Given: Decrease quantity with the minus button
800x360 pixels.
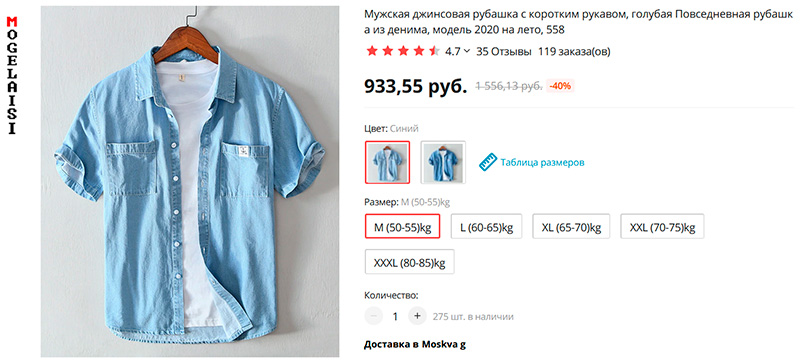Looking at the screenshot, I should click(x=373, y=316).
